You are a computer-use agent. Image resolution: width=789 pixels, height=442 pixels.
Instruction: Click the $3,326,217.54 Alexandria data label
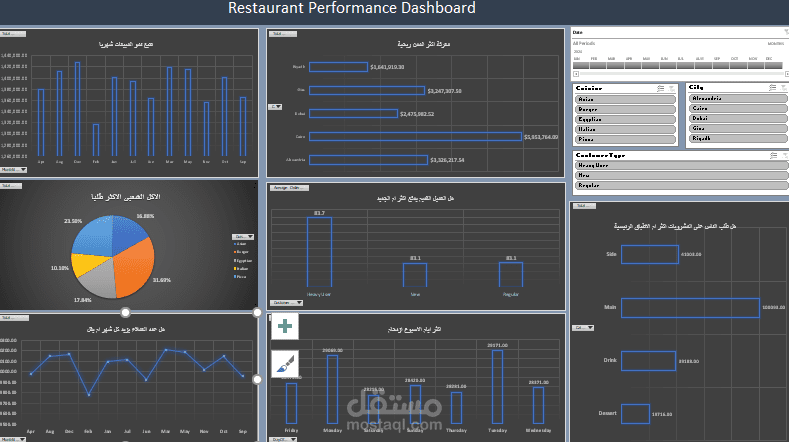point(447,160)
